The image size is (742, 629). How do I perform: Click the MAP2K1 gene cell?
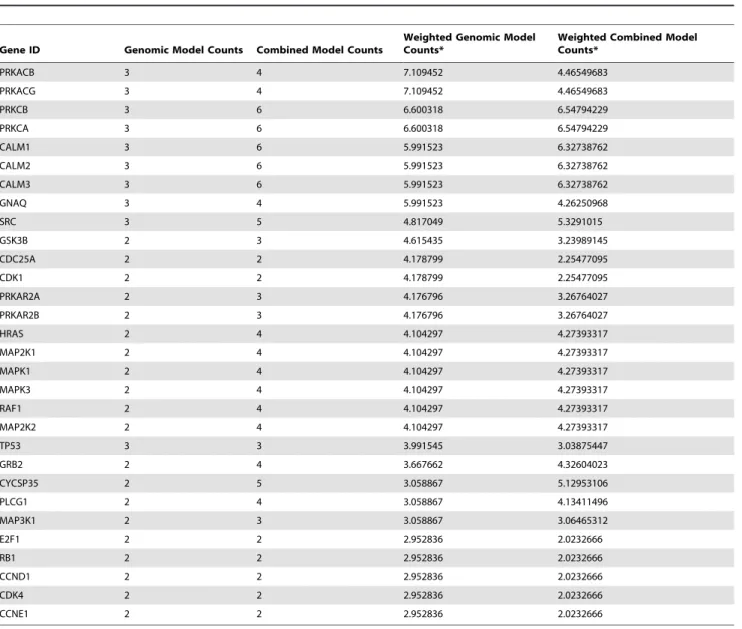[18, 353]
